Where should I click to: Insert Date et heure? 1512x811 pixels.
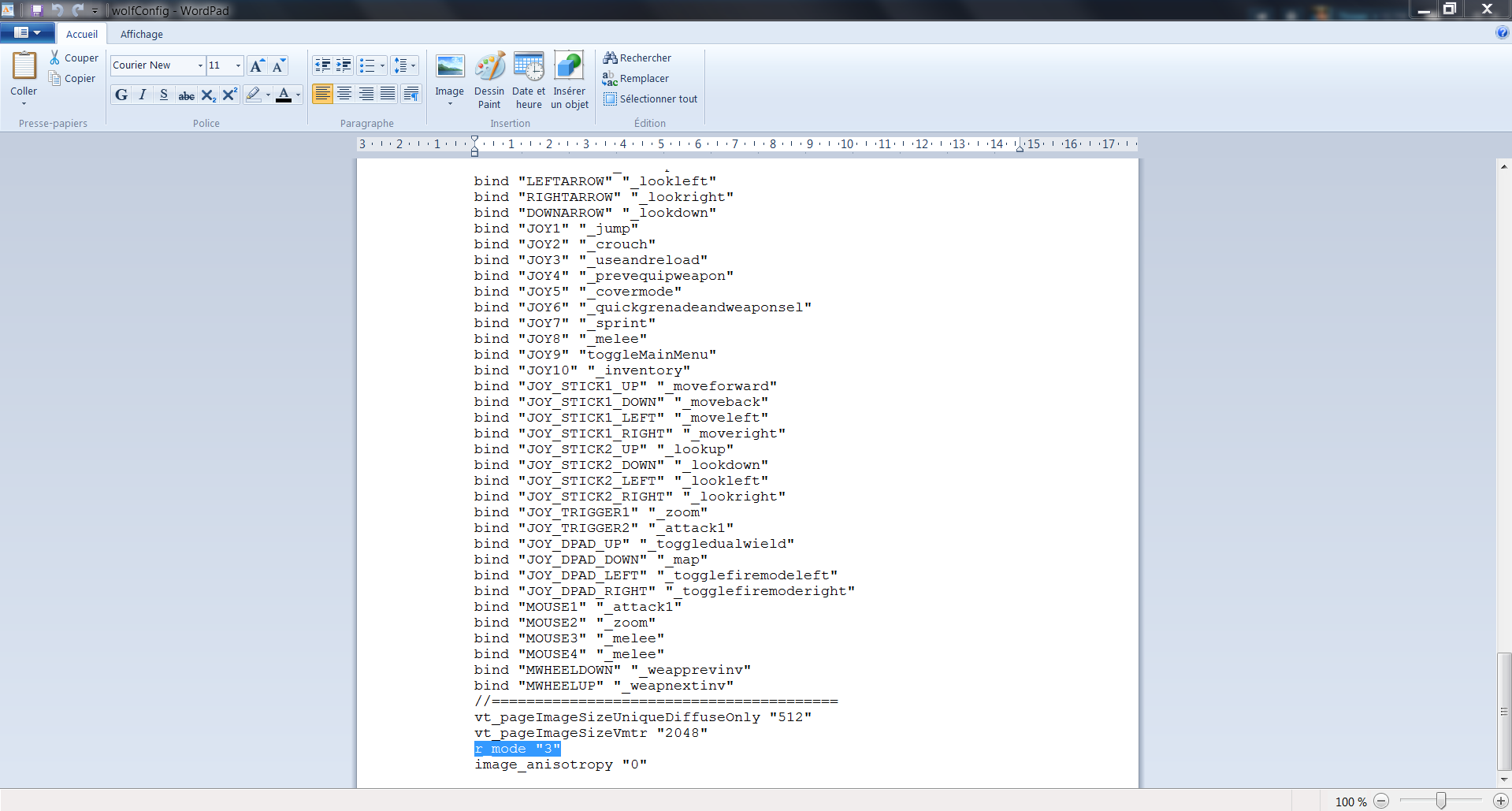pos(529,80)
